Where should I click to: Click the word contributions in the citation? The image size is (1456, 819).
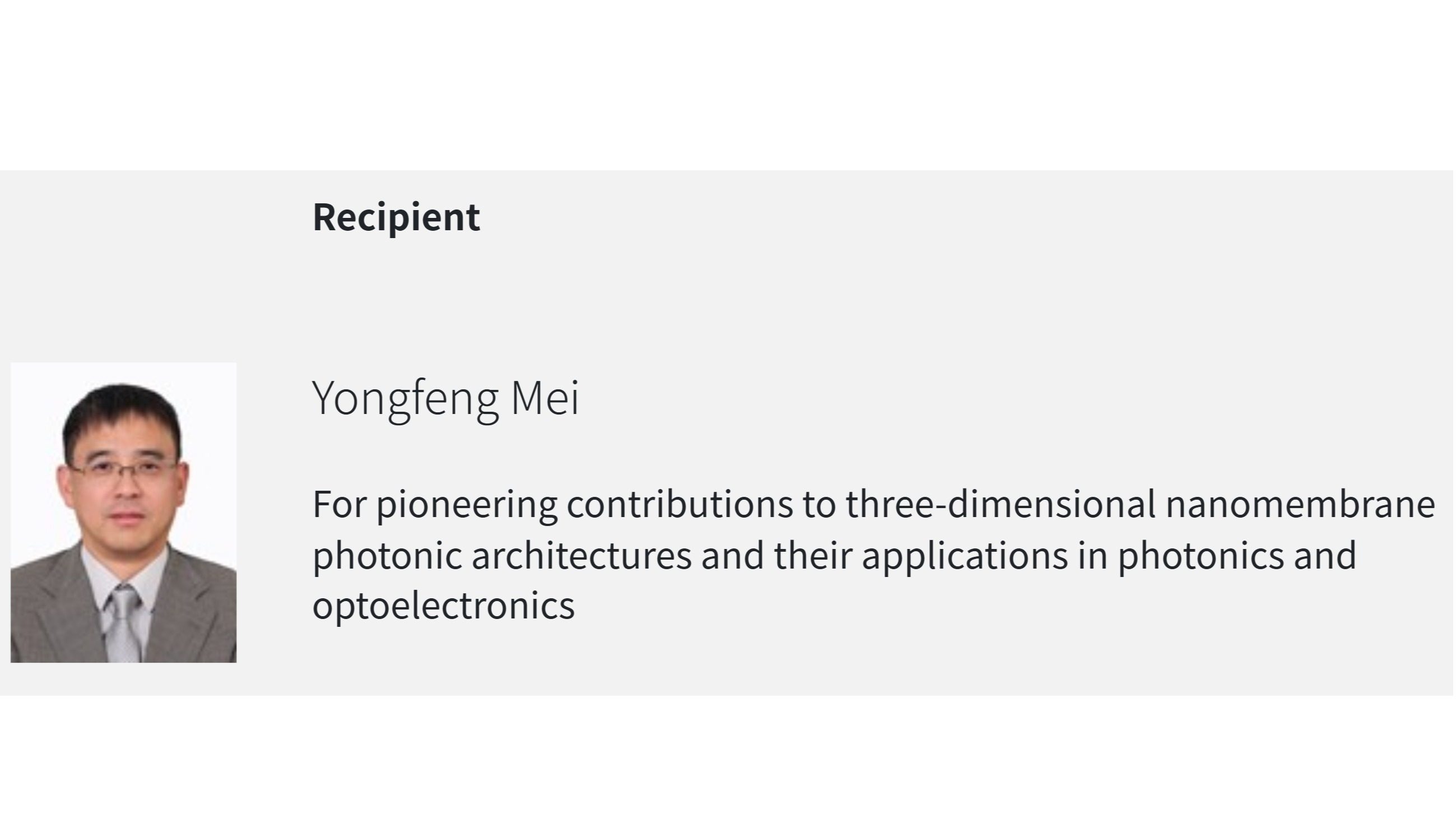(680, 505)
